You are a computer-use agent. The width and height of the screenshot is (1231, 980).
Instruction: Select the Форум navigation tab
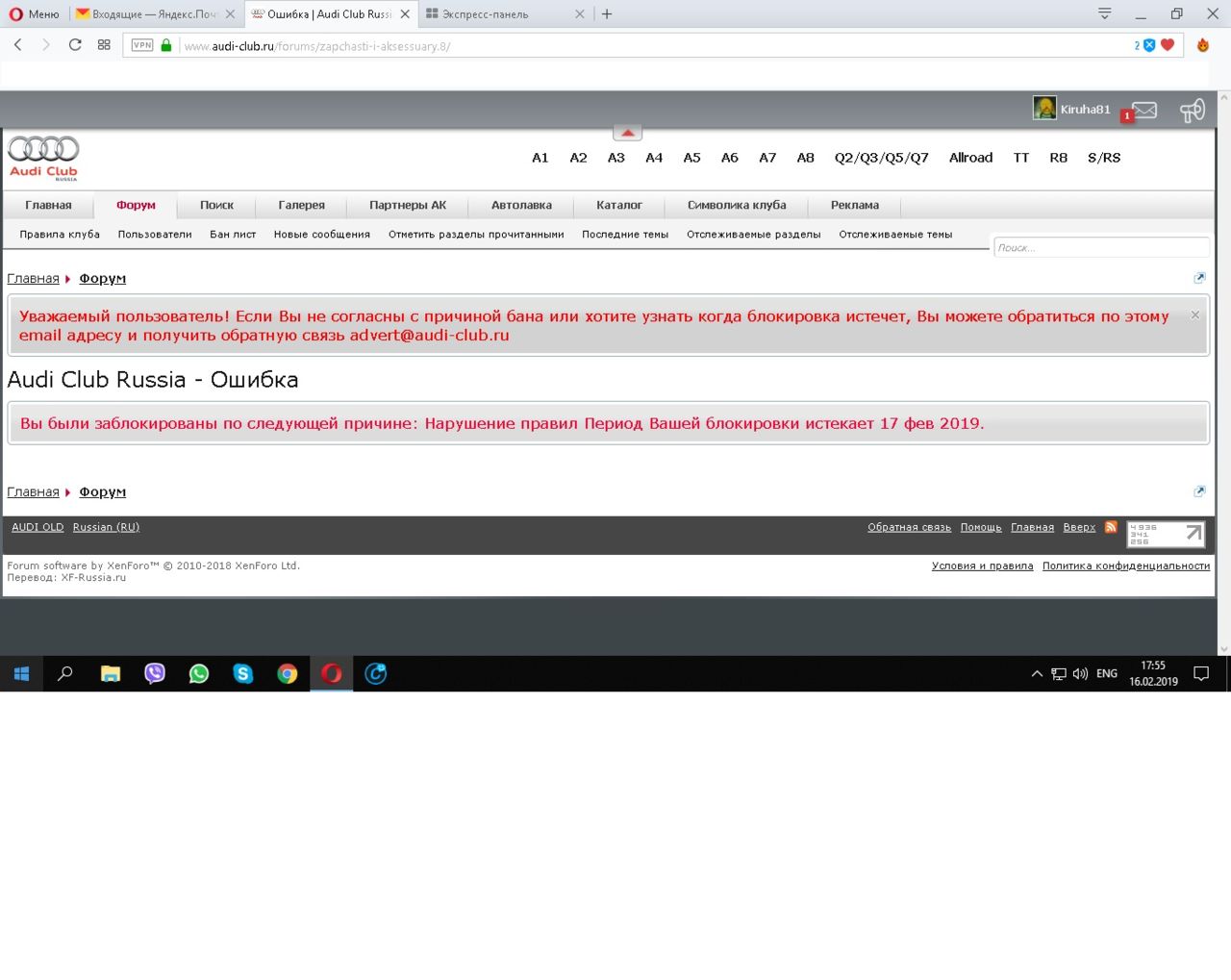pos(136,205)
